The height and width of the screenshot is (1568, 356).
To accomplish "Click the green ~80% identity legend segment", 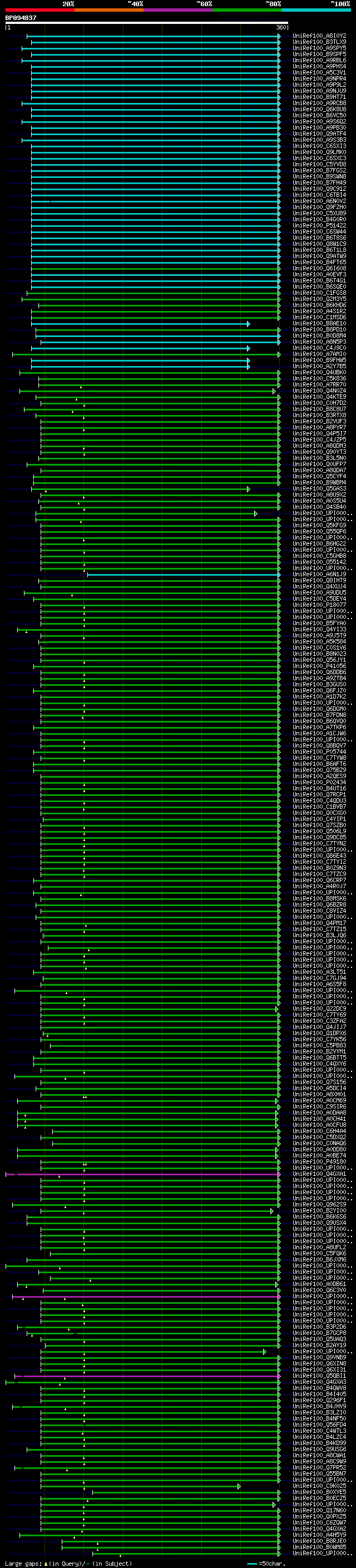I will click(x=247, y=10).
